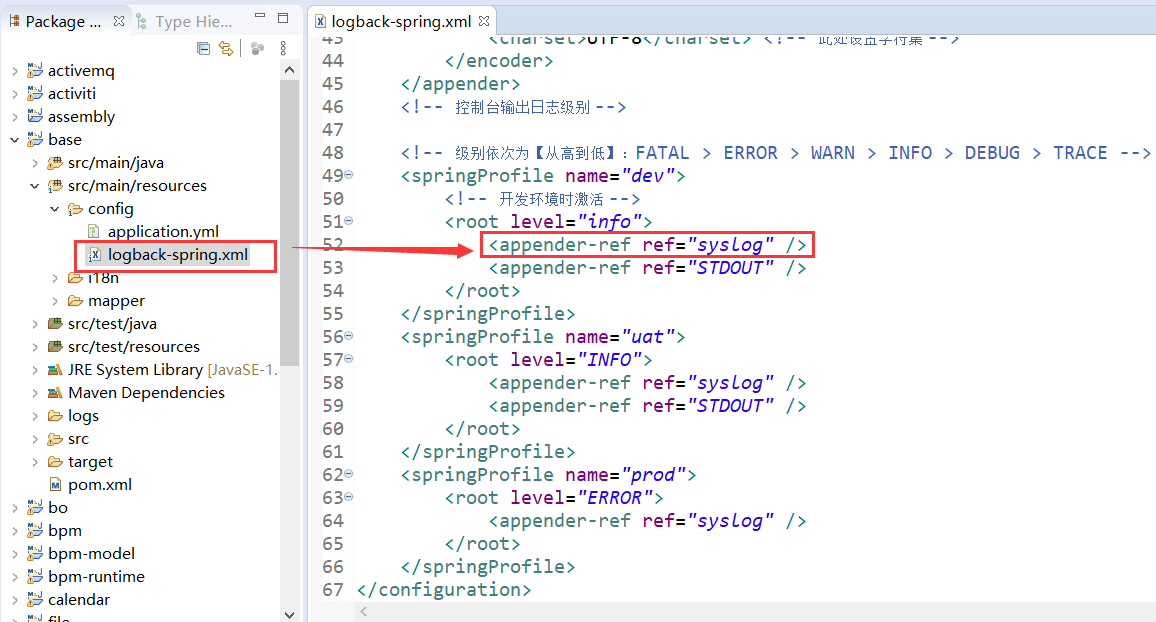1156x622 pixels.
Task: Click the calendar project icon
Action: (35, 599)
